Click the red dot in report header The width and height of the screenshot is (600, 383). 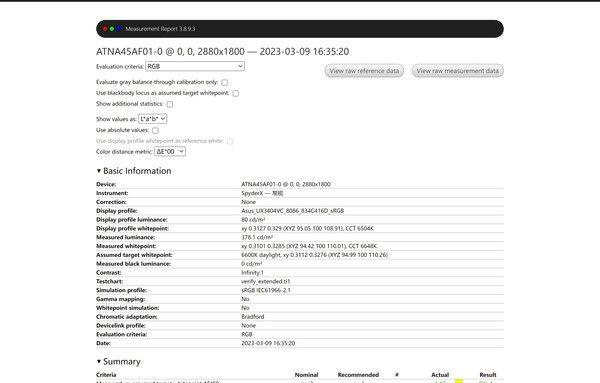pyautogui.click(x=105, y=29)
